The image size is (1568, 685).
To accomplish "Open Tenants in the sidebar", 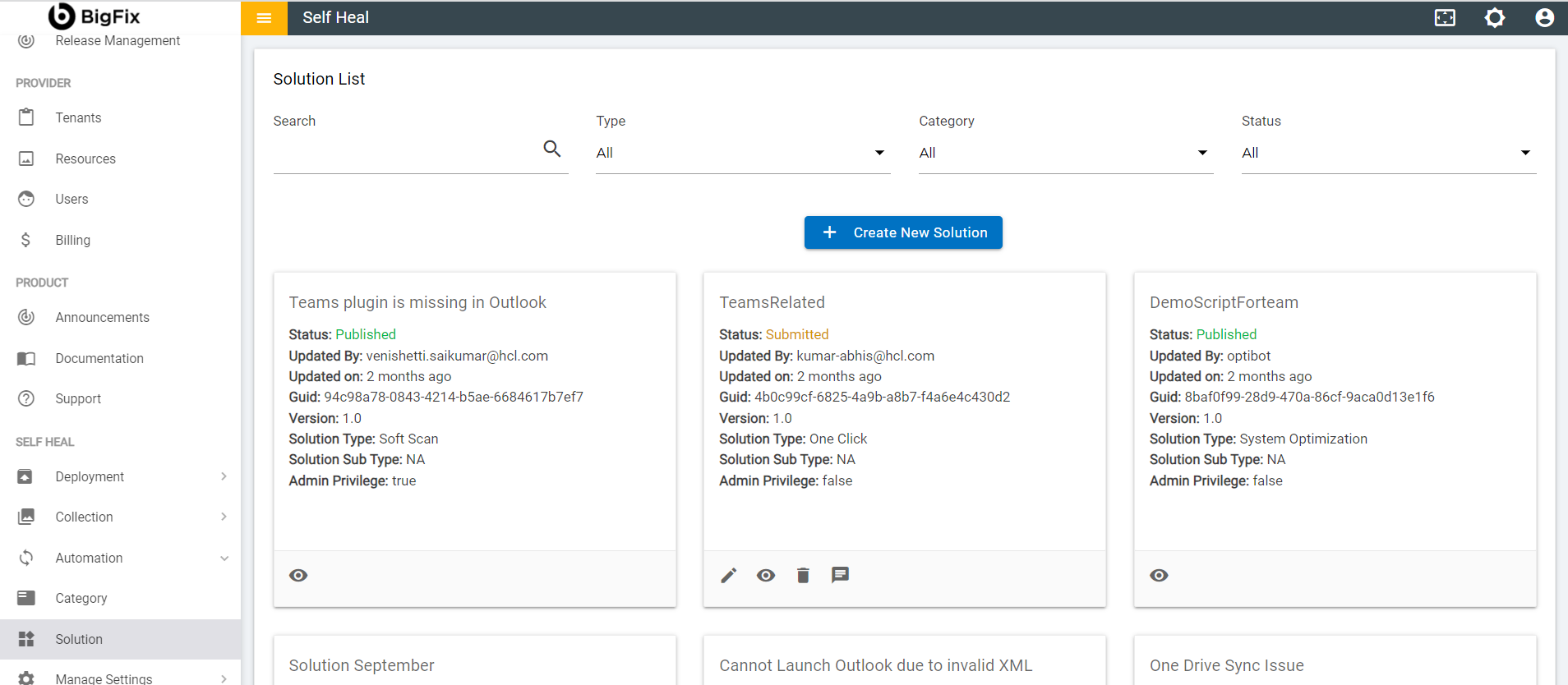I will click(78, 117).
